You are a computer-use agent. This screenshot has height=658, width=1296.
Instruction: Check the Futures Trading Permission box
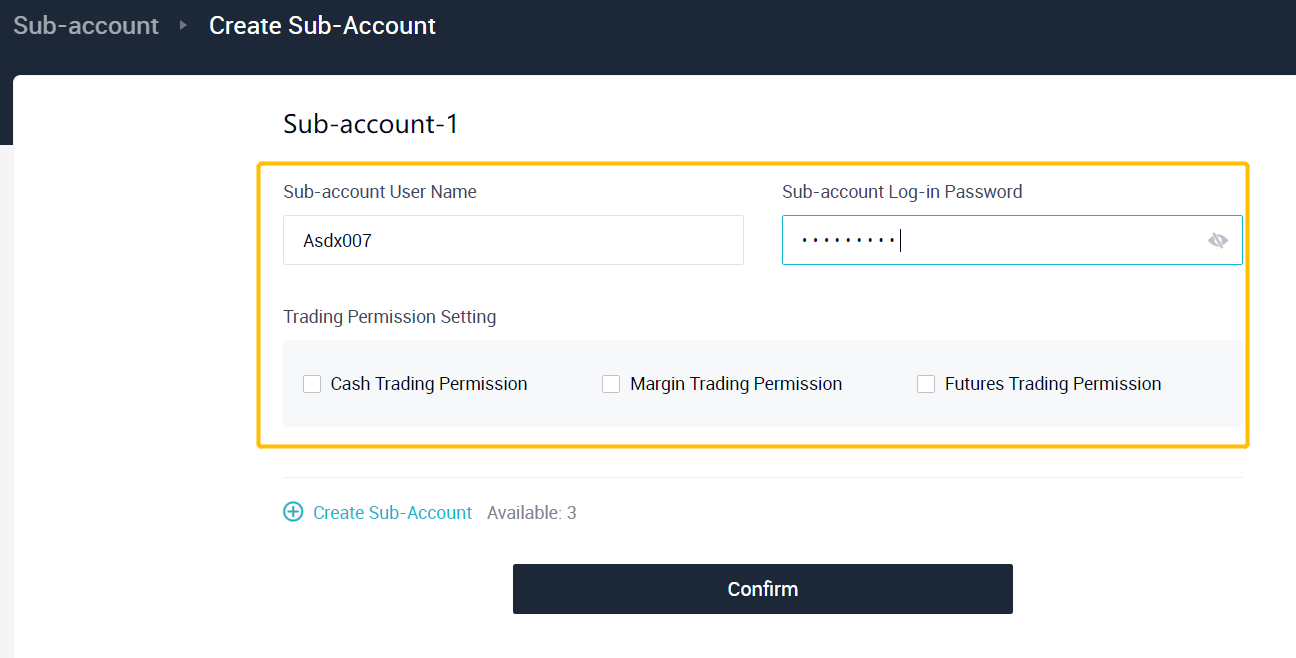(926, 384)
